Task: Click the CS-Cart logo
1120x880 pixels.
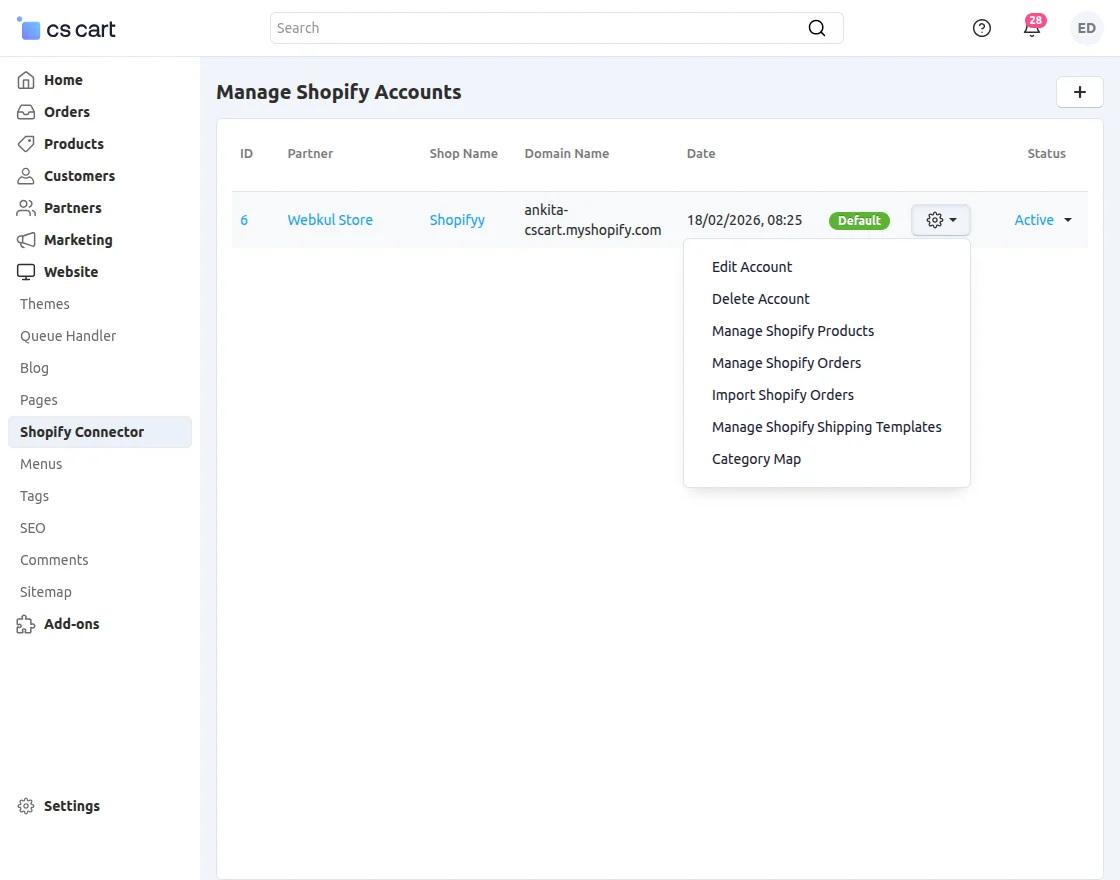Action: 67,29
